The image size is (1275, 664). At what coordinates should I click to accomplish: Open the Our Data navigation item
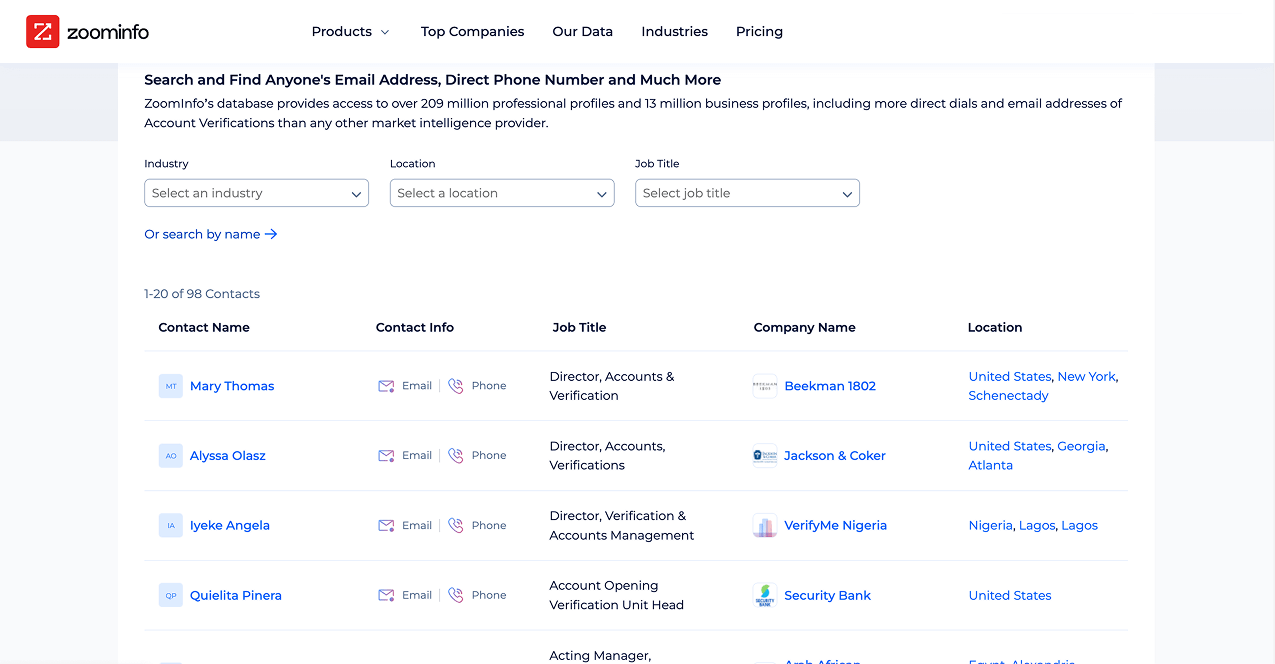(x=583, y=32)
